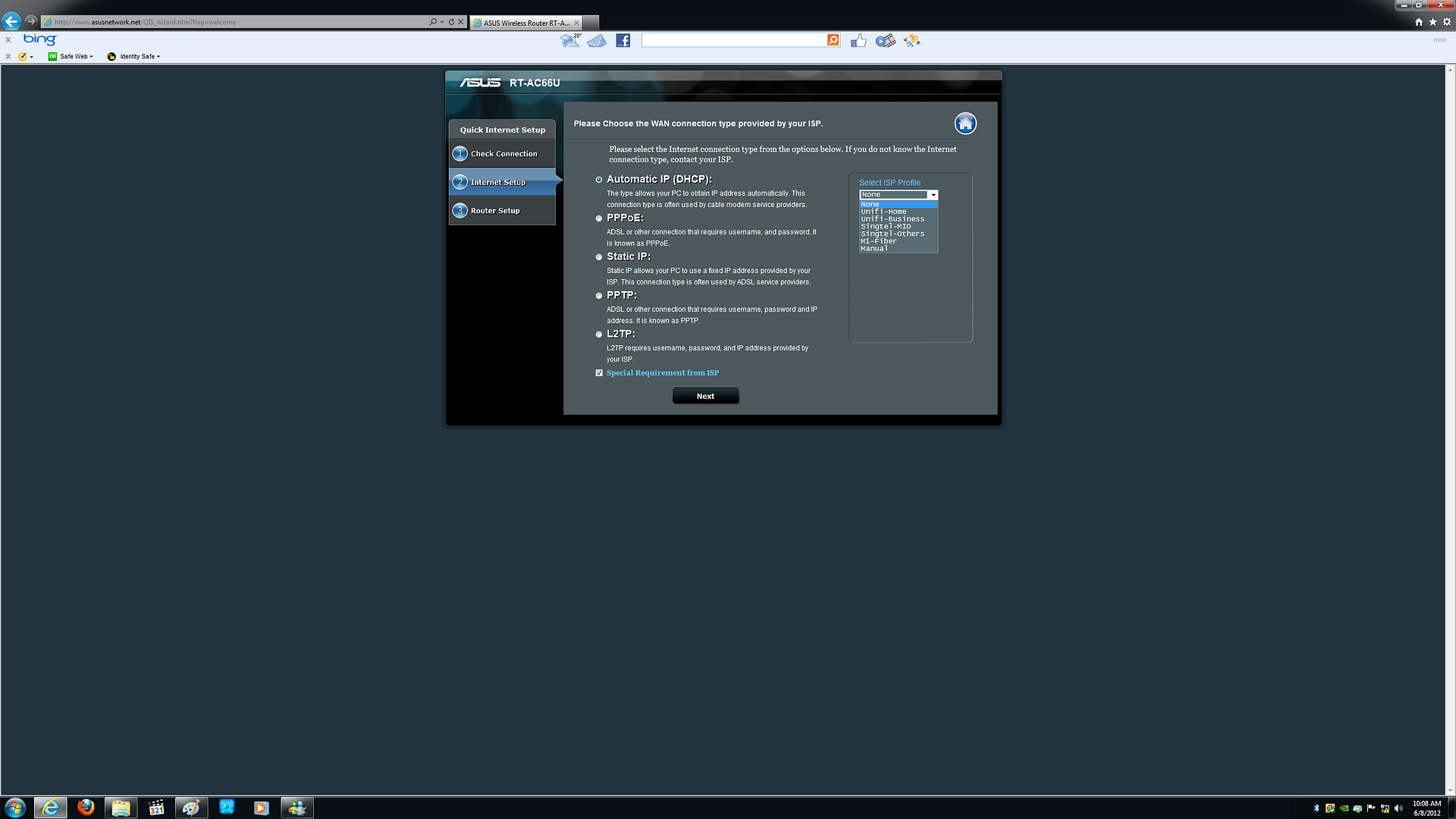Viewport: 1456px width, 819px height.
Task: Choose Singtel-MIO ISP profile
Action: [x=899, y=227]
